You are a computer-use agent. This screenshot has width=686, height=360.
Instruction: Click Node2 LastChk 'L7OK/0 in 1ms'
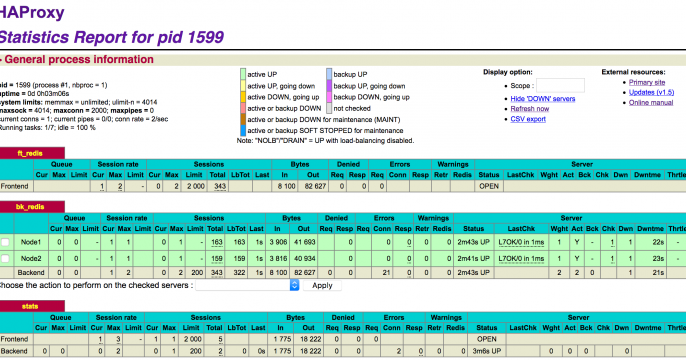(521, 259)
